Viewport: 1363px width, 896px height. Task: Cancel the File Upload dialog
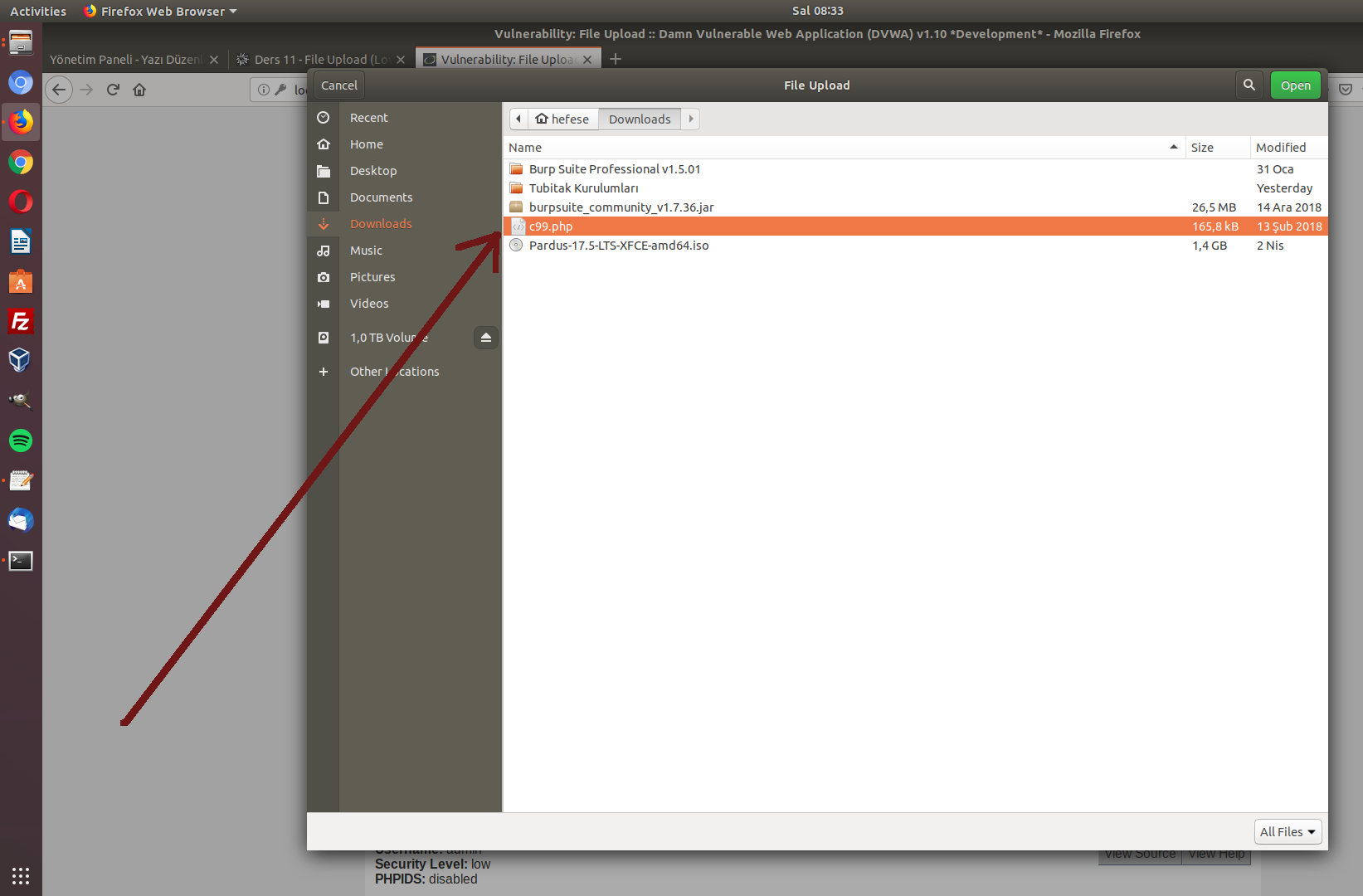tap(339, 85)
